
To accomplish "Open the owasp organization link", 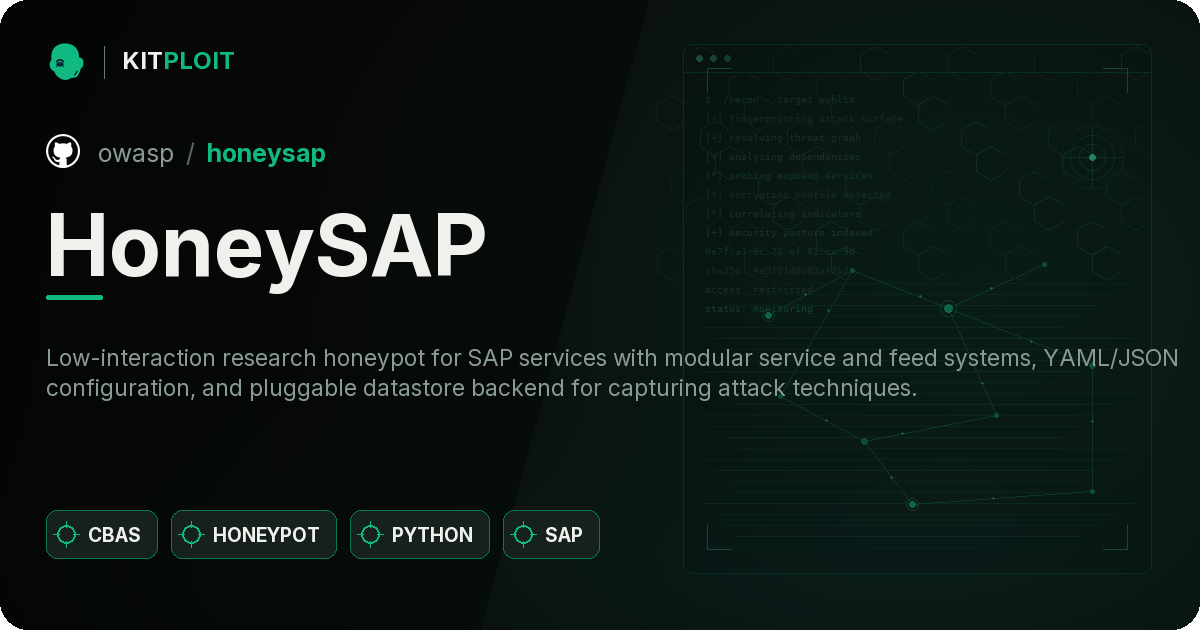I will tap(136, 153).
